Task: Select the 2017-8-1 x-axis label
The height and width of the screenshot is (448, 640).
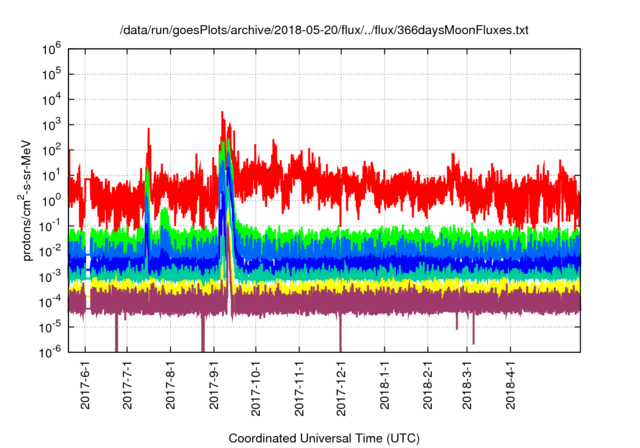Action: tap(171, 385)
